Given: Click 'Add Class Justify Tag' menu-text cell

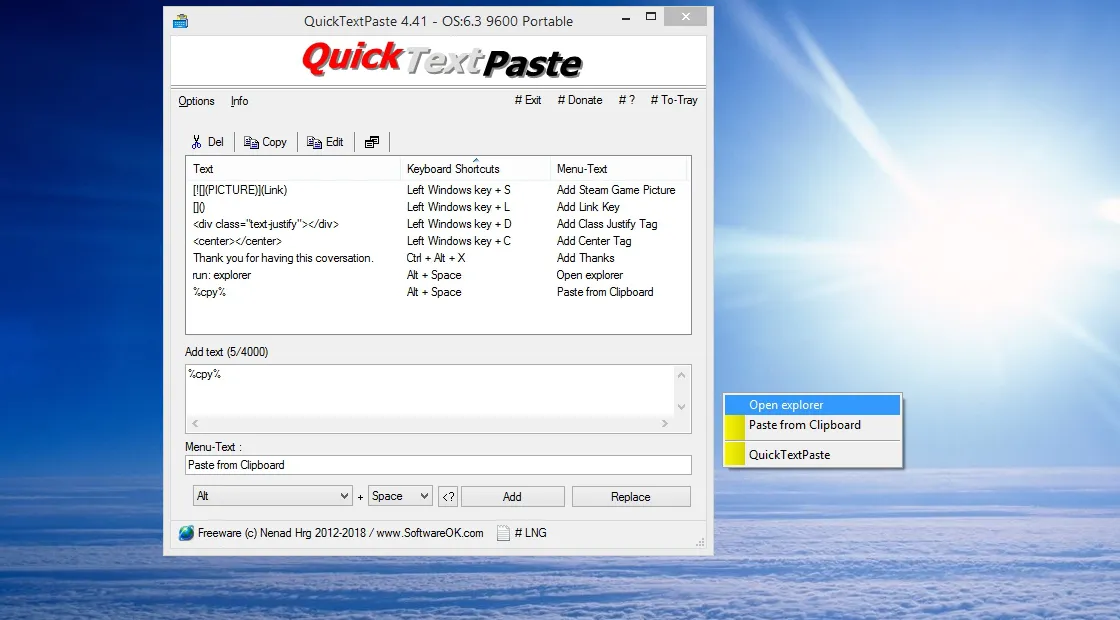Looking at the screenshot, I should [x=606, y=224].
